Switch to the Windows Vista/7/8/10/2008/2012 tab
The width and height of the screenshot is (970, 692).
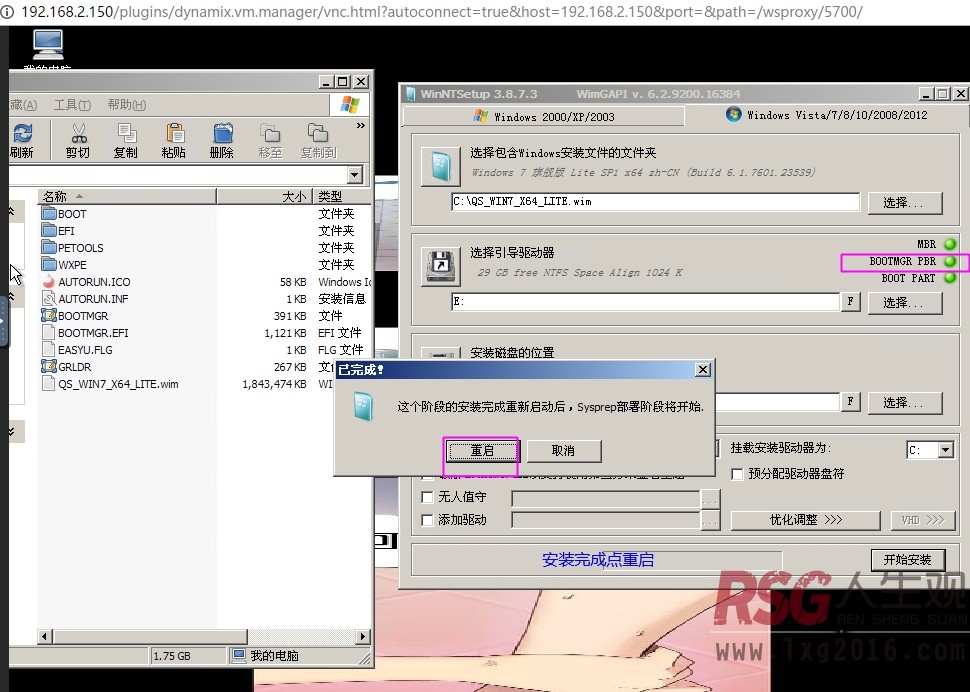click(x=826, y=114)
